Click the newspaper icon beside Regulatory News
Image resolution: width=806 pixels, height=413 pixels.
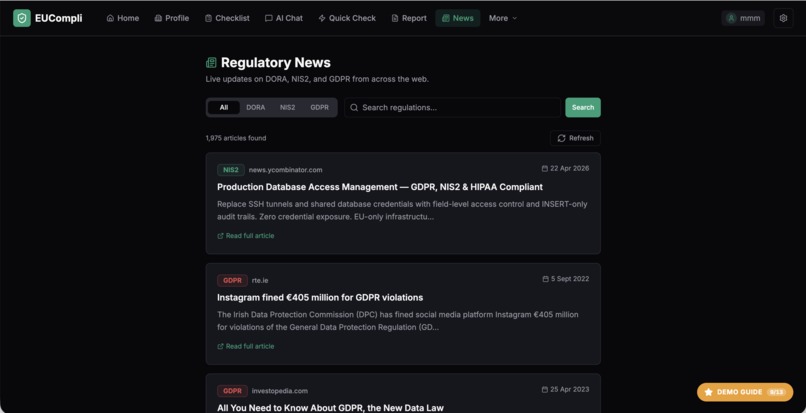[211, 63]
